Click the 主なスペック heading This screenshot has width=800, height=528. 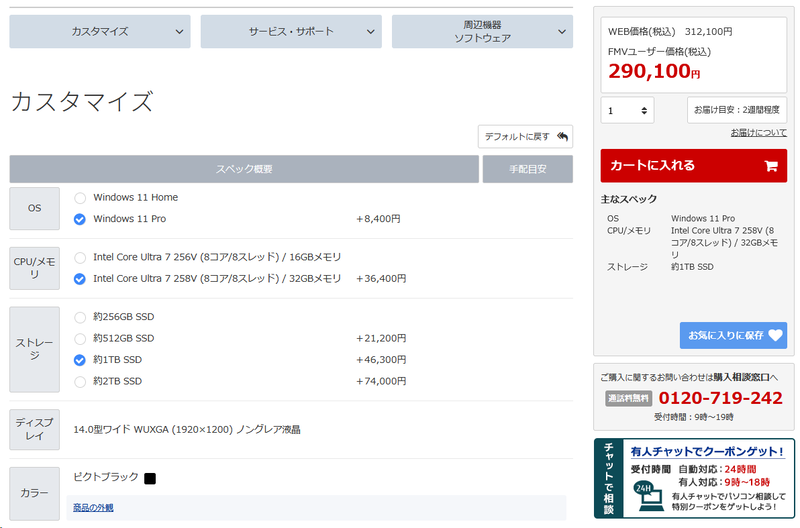point(629,199)
